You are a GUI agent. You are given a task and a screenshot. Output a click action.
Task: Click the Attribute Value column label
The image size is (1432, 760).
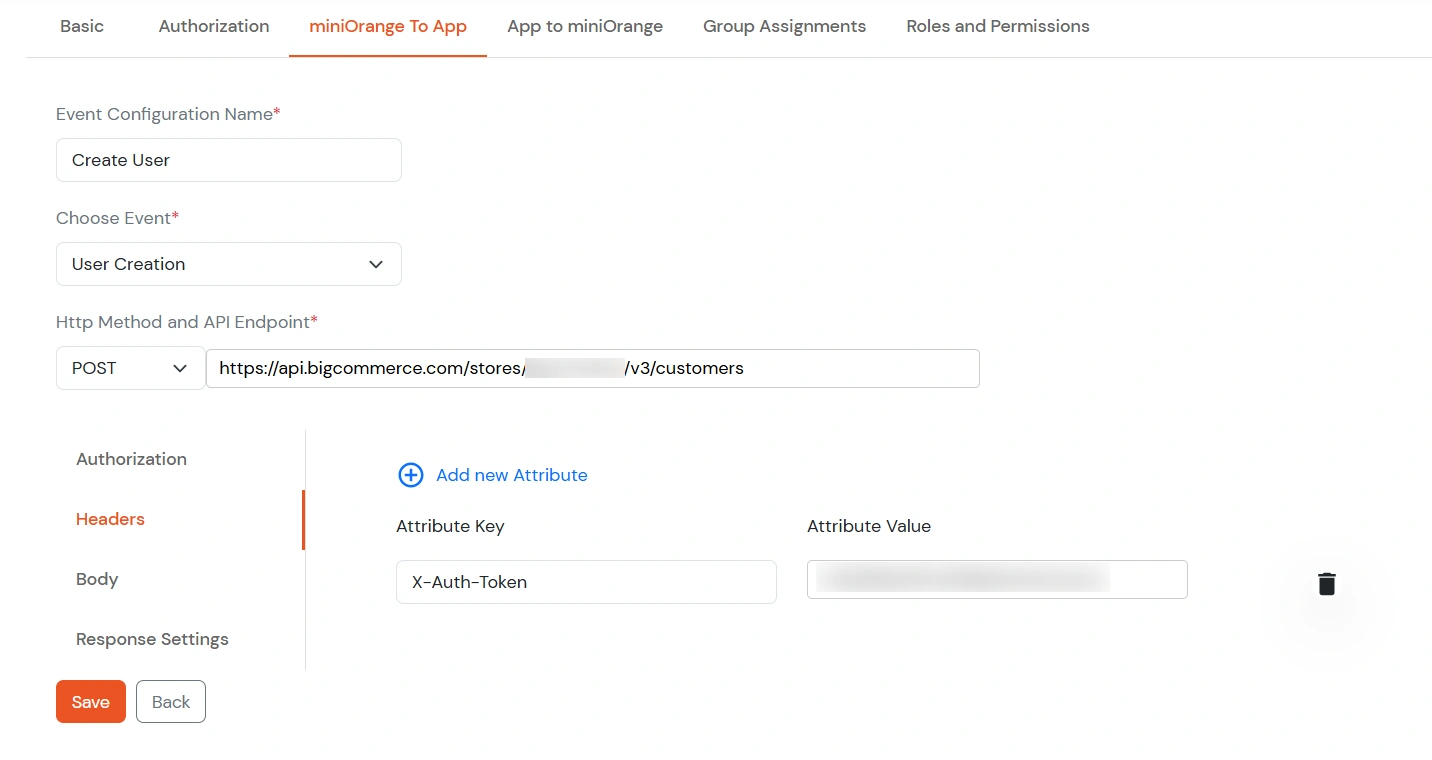point(869,526)
